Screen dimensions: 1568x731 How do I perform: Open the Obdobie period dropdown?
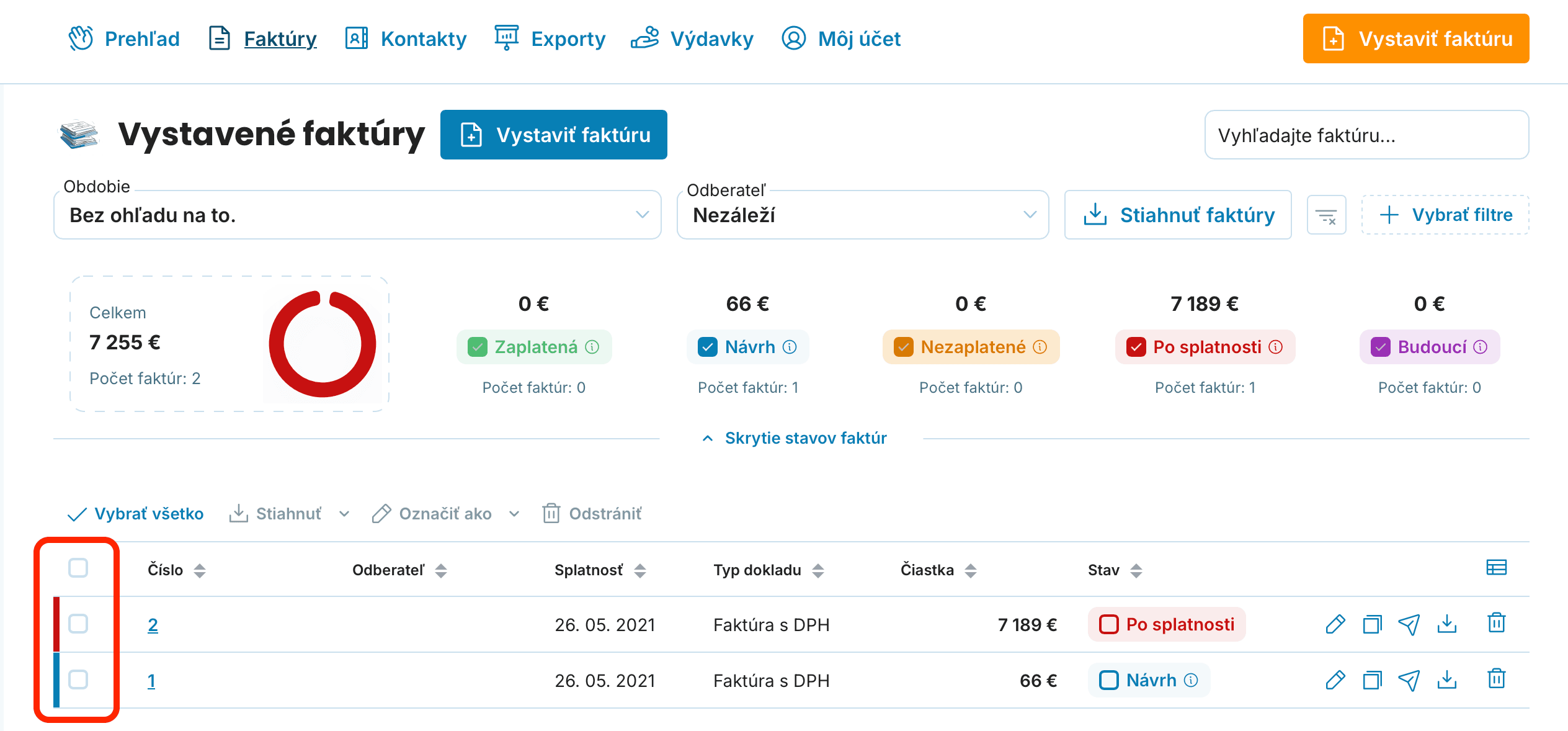(357, 215)
